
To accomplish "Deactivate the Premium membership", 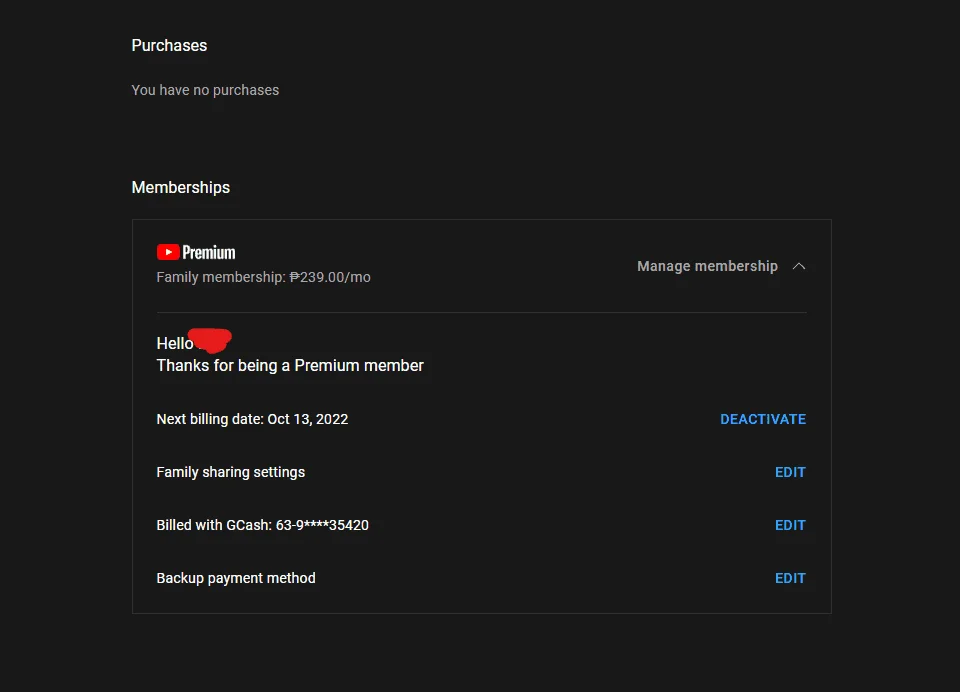I will click(x=763, y=419).
